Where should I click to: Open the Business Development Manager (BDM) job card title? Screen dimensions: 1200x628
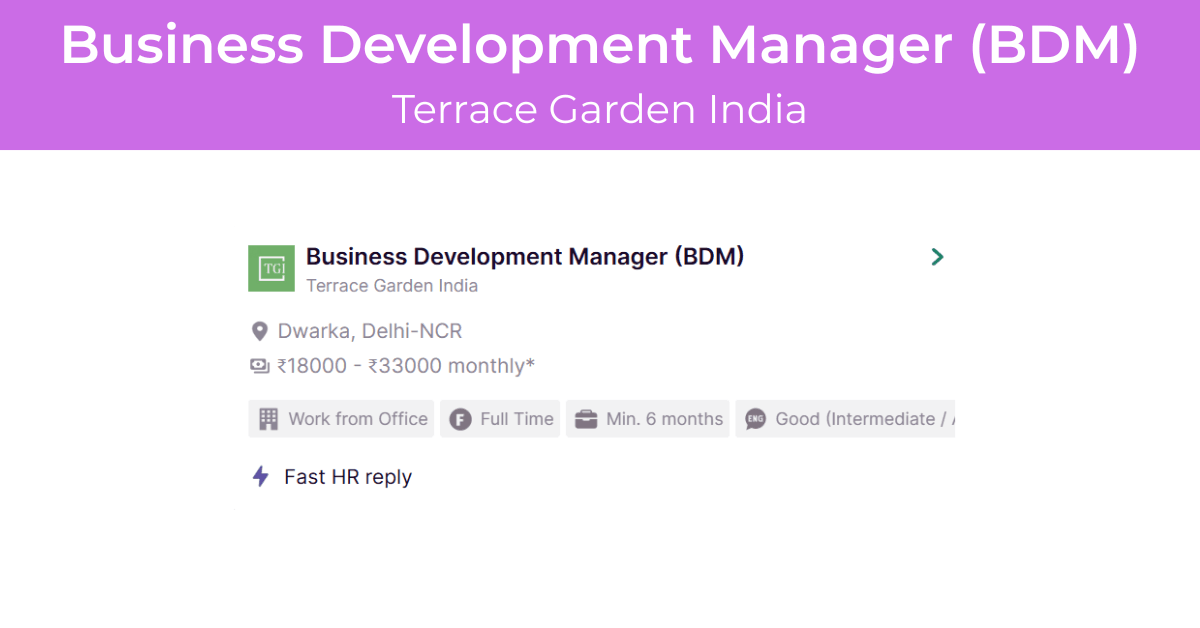click(x=525, y=257)
